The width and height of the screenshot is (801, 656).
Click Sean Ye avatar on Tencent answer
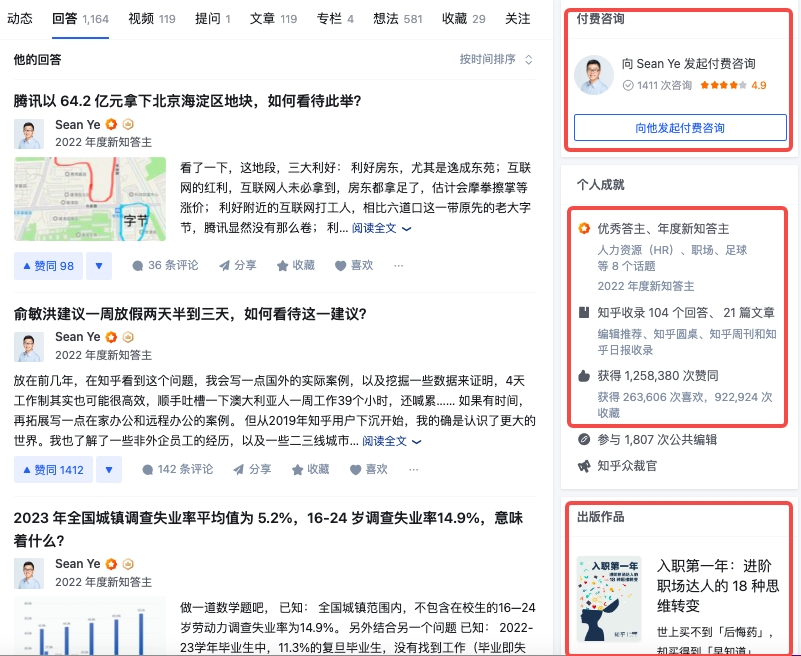[29, 134]
